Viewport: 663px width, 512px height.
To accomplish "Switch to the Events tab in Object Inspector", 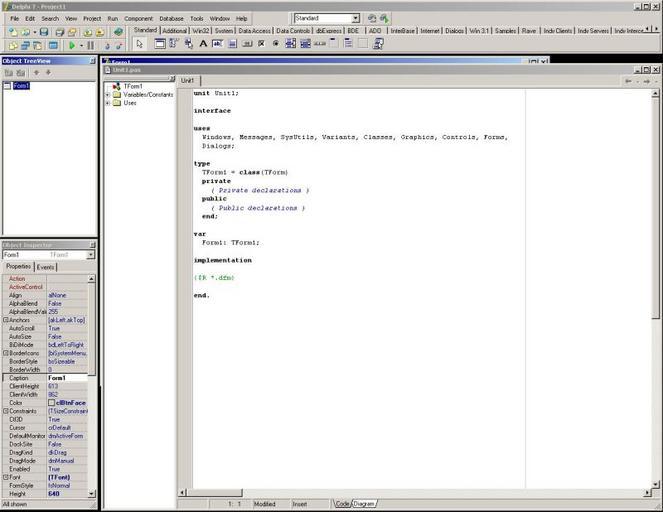I will (x=45, y=267).
